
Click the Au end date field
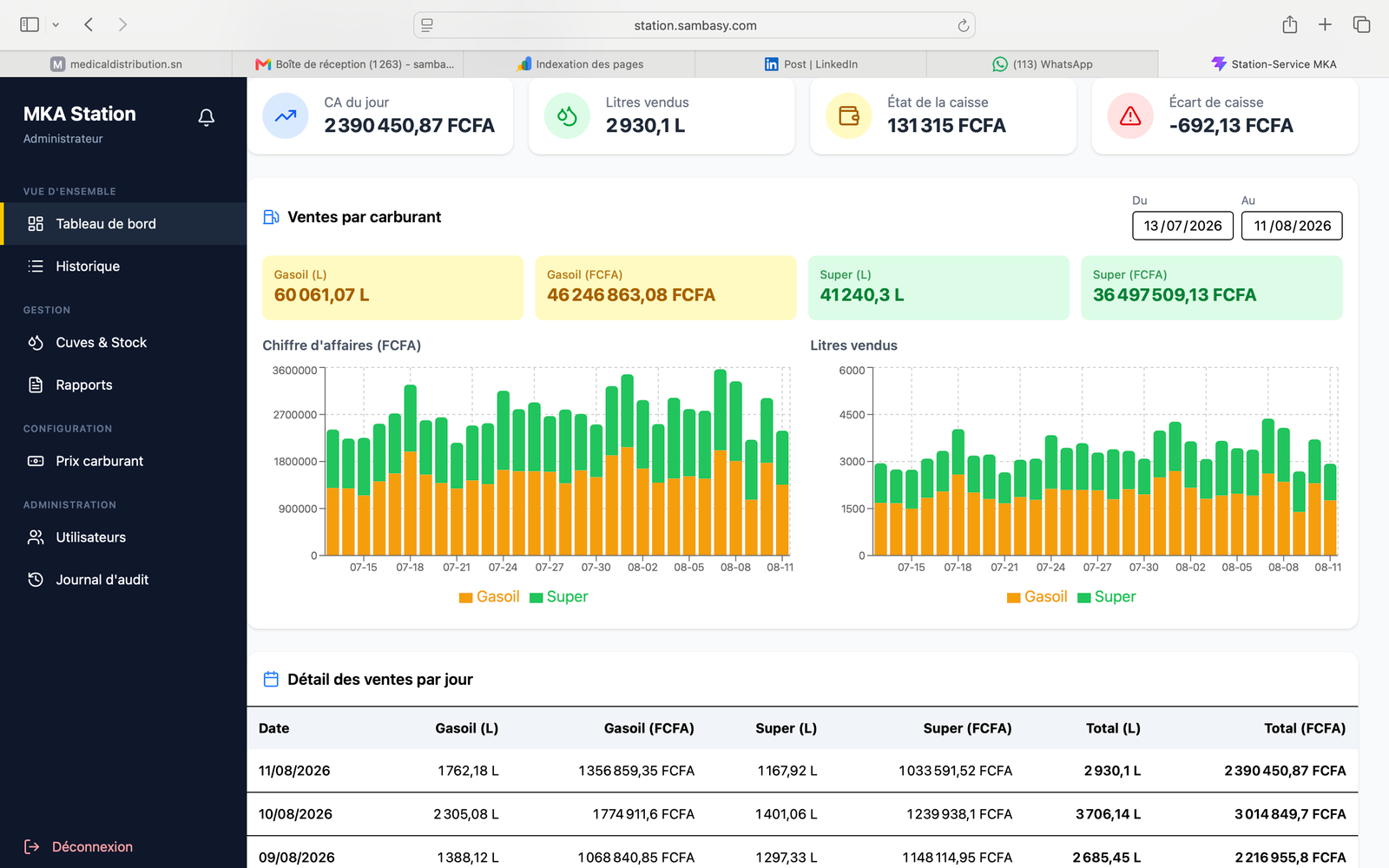coord(1292,226)
